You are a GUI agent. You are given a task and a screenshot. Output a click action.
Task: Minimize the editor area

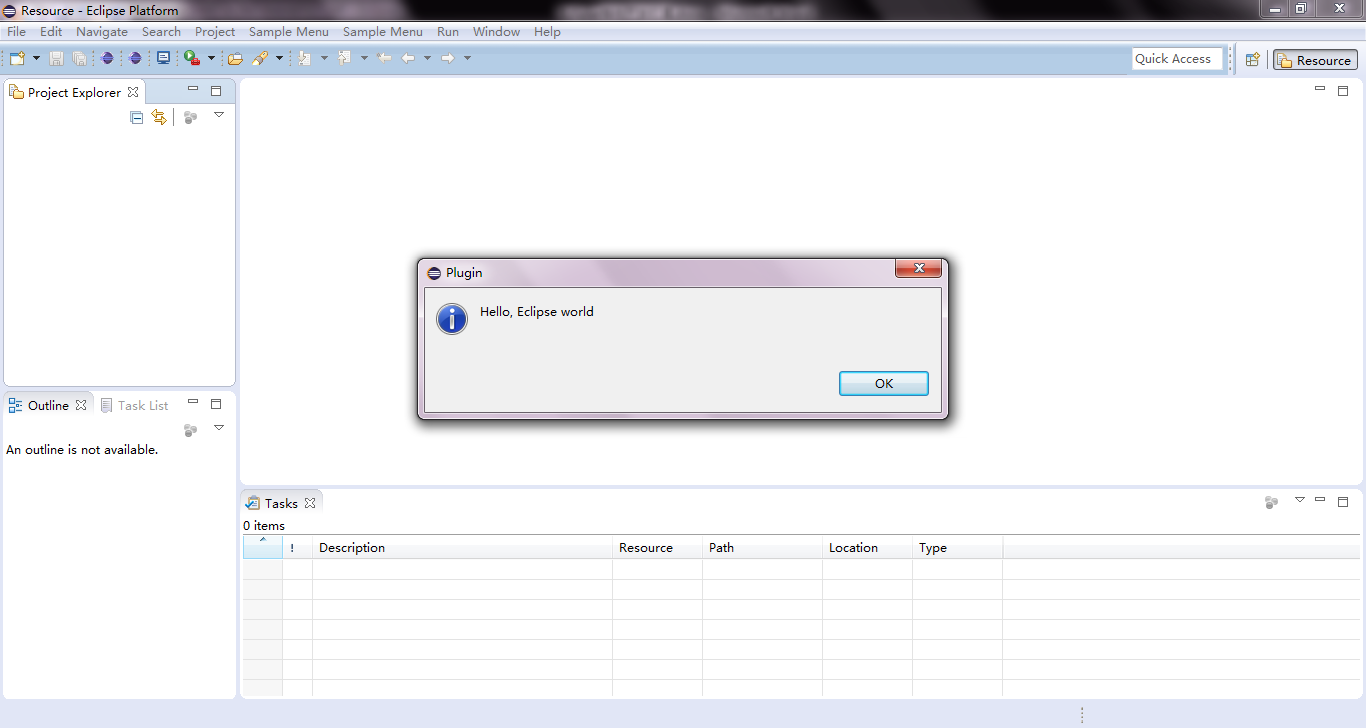coord(1320,89)
